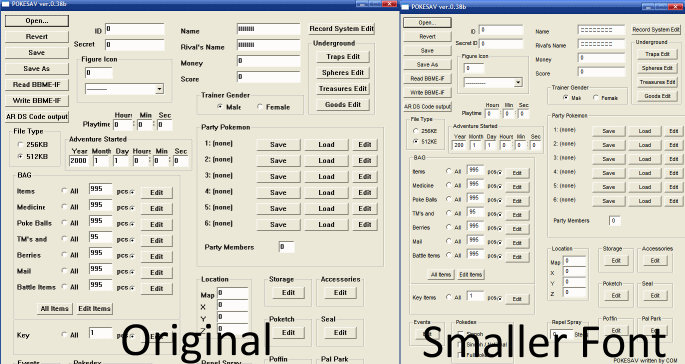This screenshot has width=685, height=364.
Task: Click Party Members field in Original window
Action: [287, 247]
